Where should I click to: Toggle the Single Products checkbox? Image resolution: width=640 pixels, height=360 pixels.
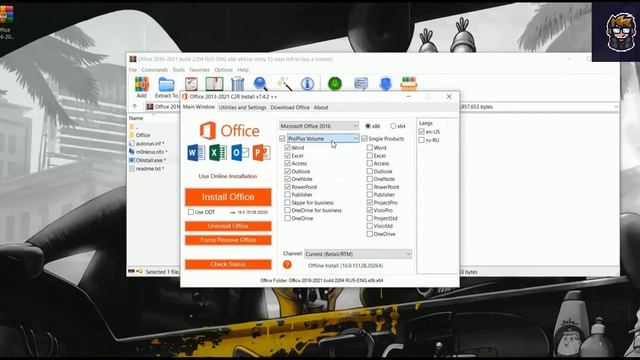(364, 139)
